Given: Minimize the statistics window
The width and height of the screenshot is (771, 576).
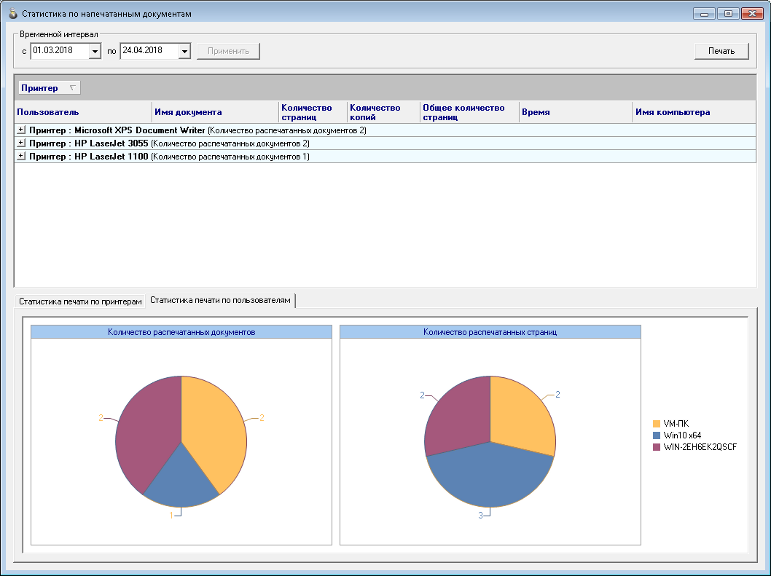Looking at the screenshot, I should click(x=704, y=14).
